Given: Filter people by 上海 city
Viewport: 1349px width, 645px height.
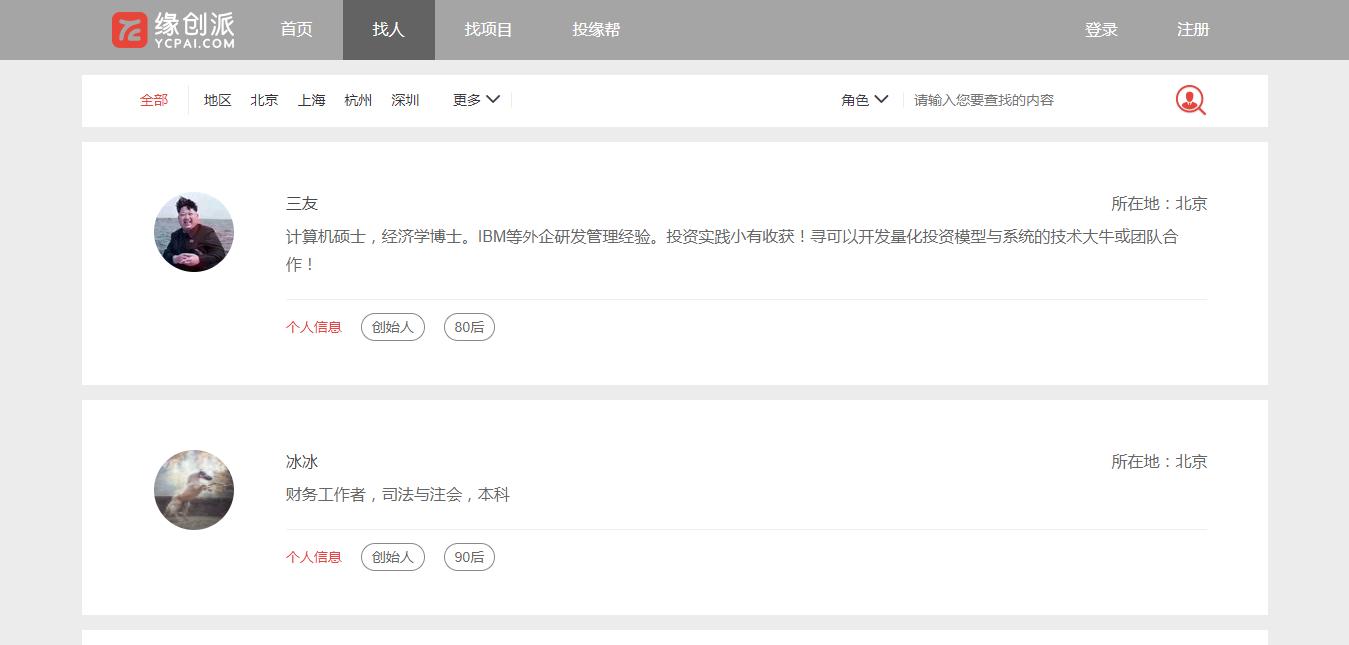Looking at the screenshot, I should (311, 99).
